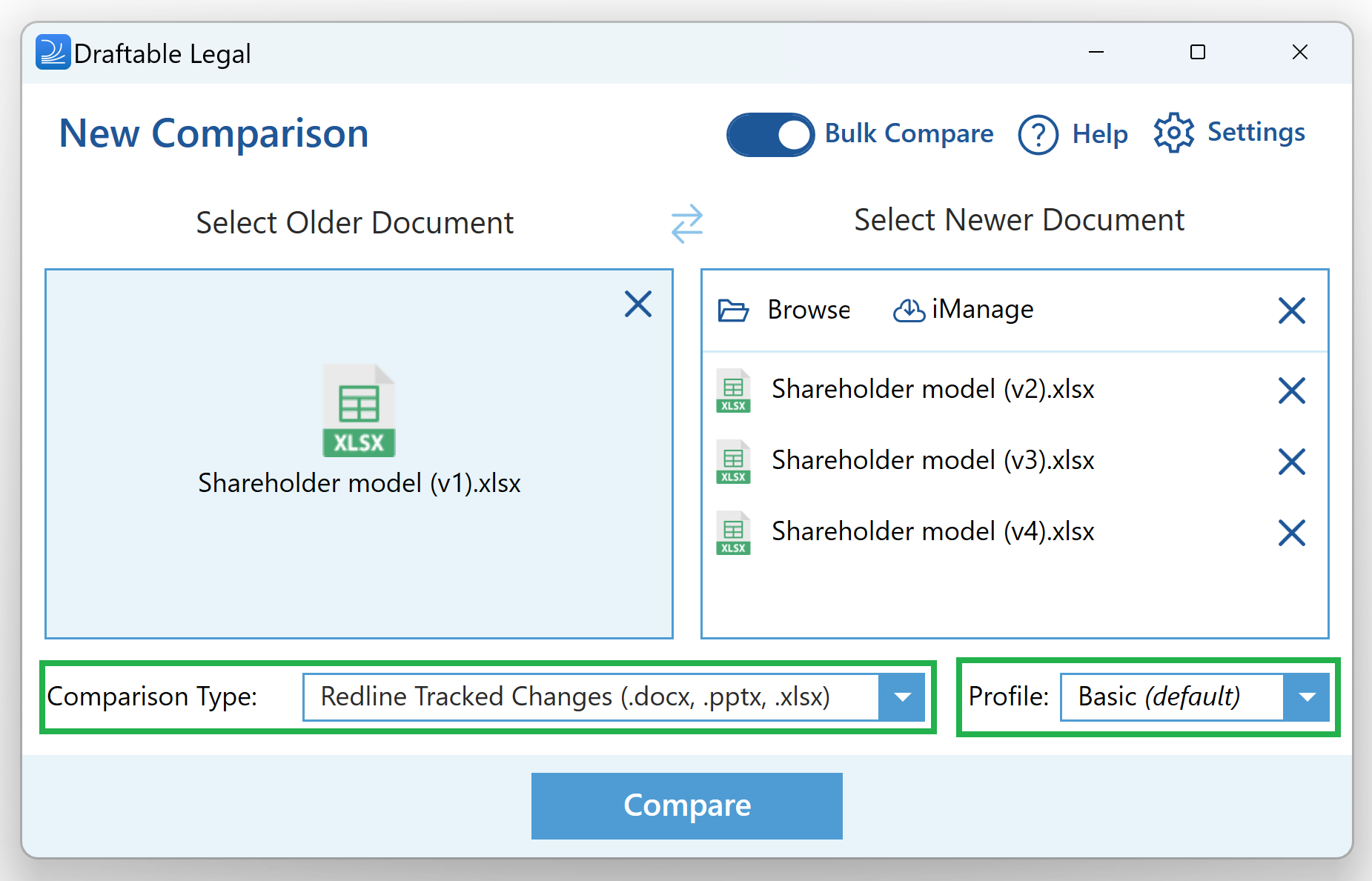
Task: Select Shareholder model (v2).xlsx filename
Action: point(933,390)
